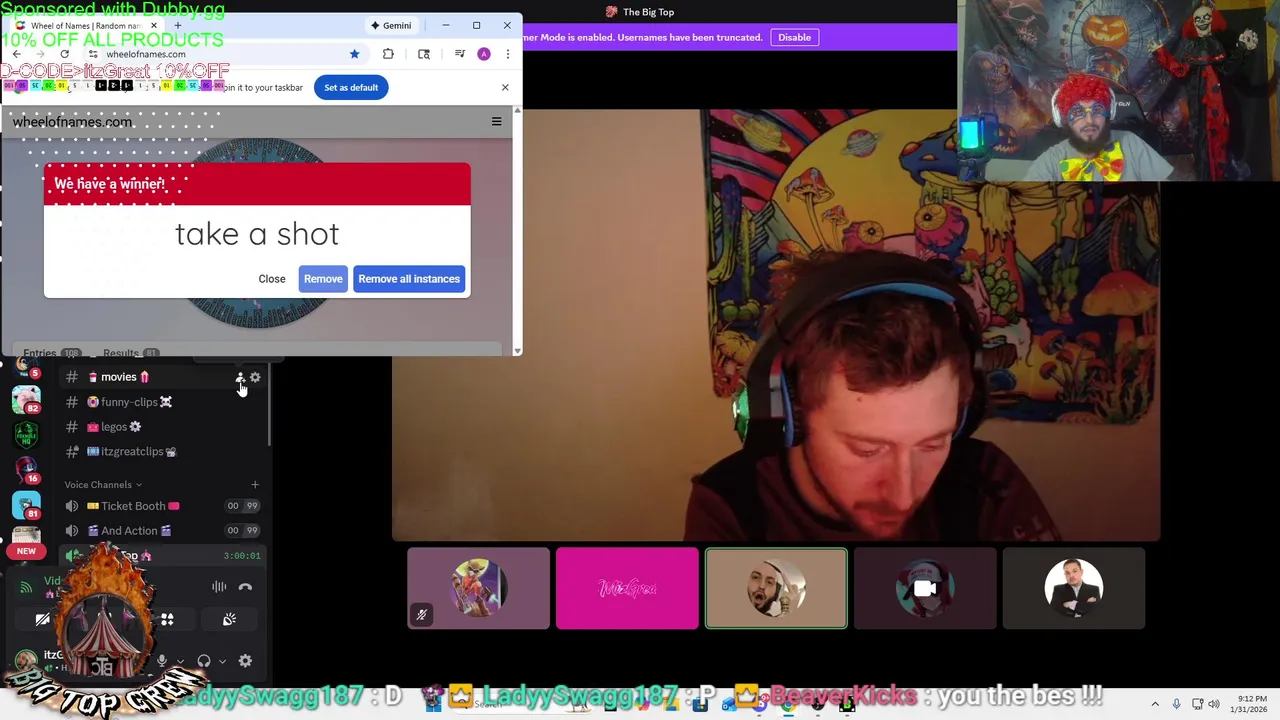1280x720 pixels.
Task: Close the Wheel of Names tab
Action: (153, 25)
